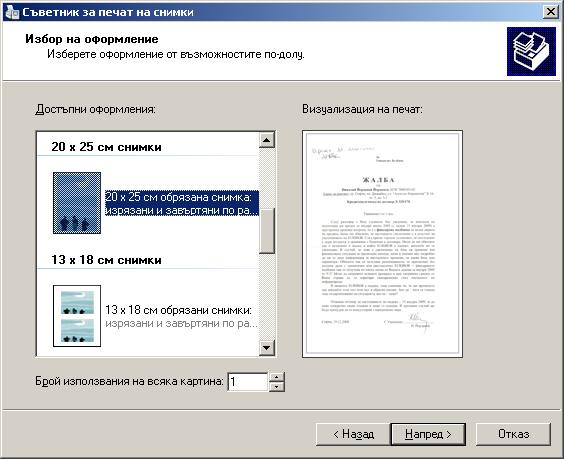Choose '13 x 18 см обрязани снимки' list entry
The height and width of the screenshot is (459, 564).
tap(182, 317)
